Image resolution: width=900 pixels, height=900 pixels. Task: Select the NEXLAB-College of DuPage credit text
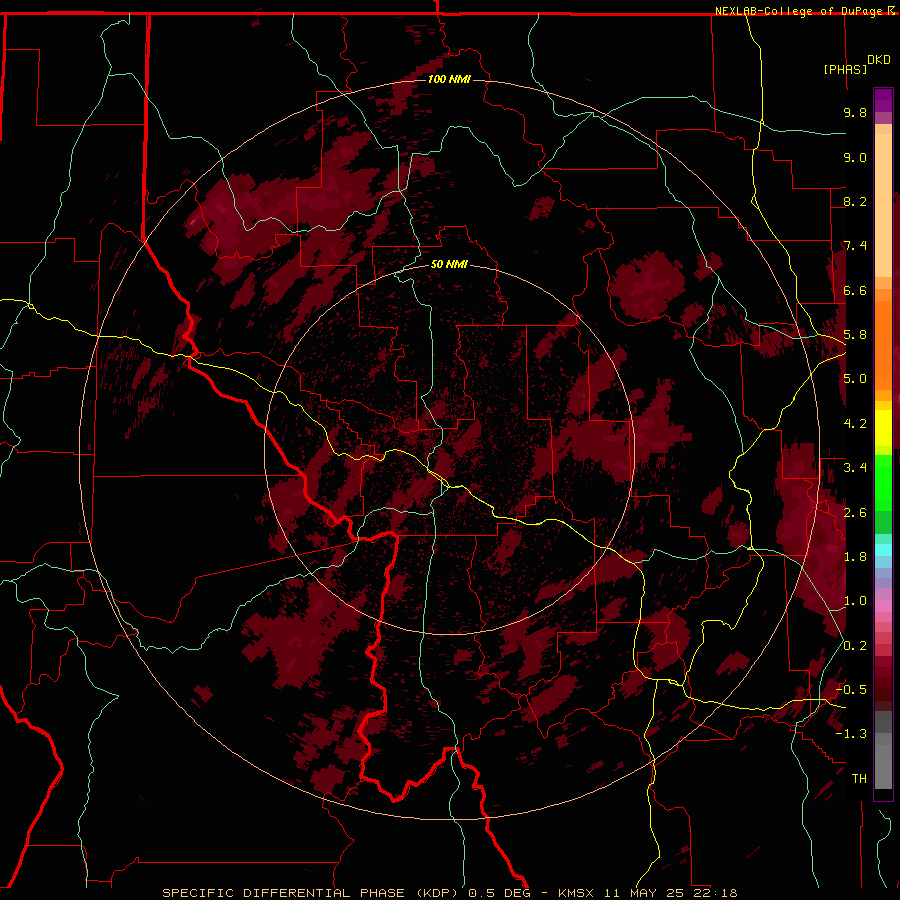(x=800, y=11)
